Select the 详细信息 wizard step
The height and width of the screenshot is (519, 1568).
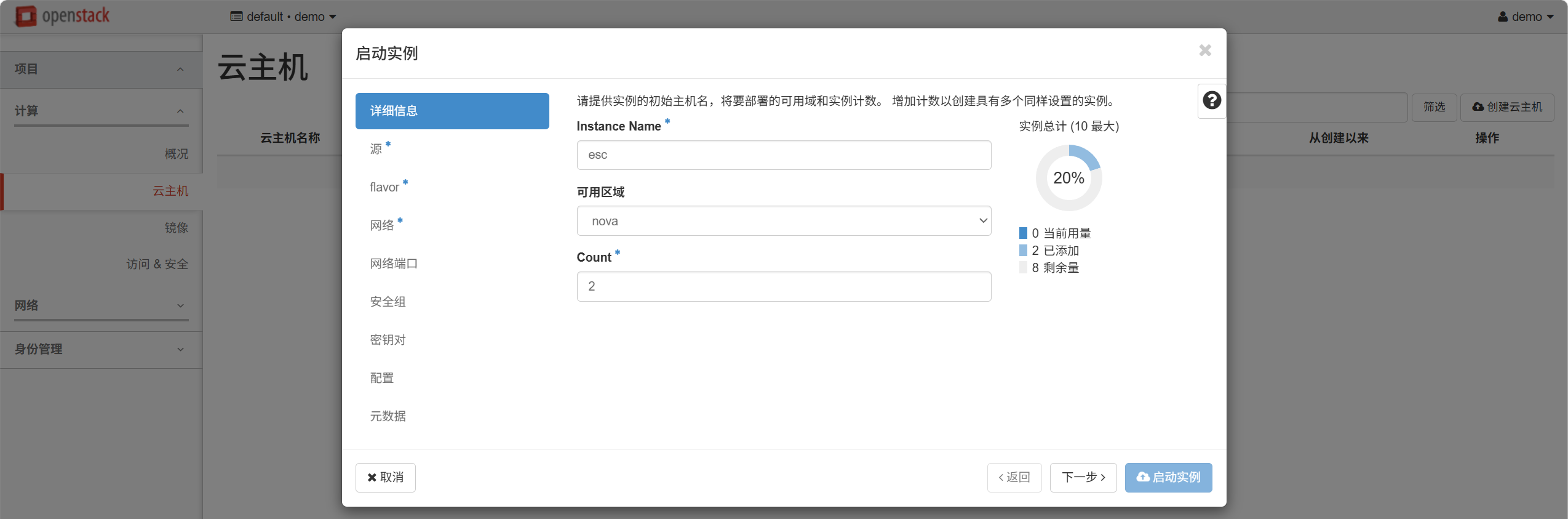click(452, 111)
